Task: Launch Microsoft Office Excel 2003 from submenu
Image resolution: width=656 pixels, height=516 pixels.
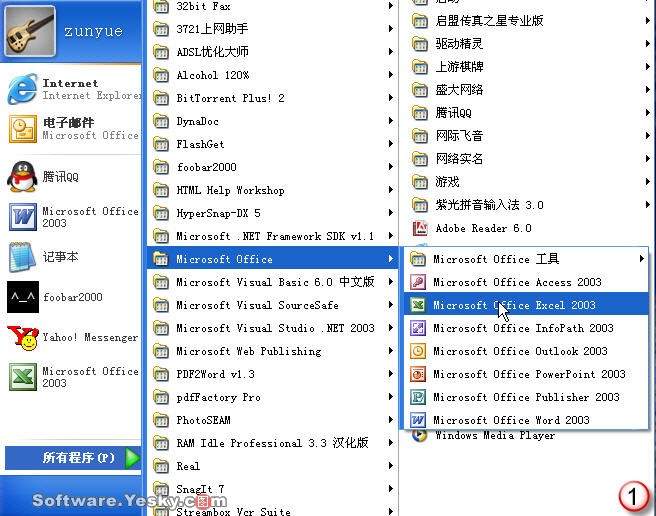Action: coord(526,305)
